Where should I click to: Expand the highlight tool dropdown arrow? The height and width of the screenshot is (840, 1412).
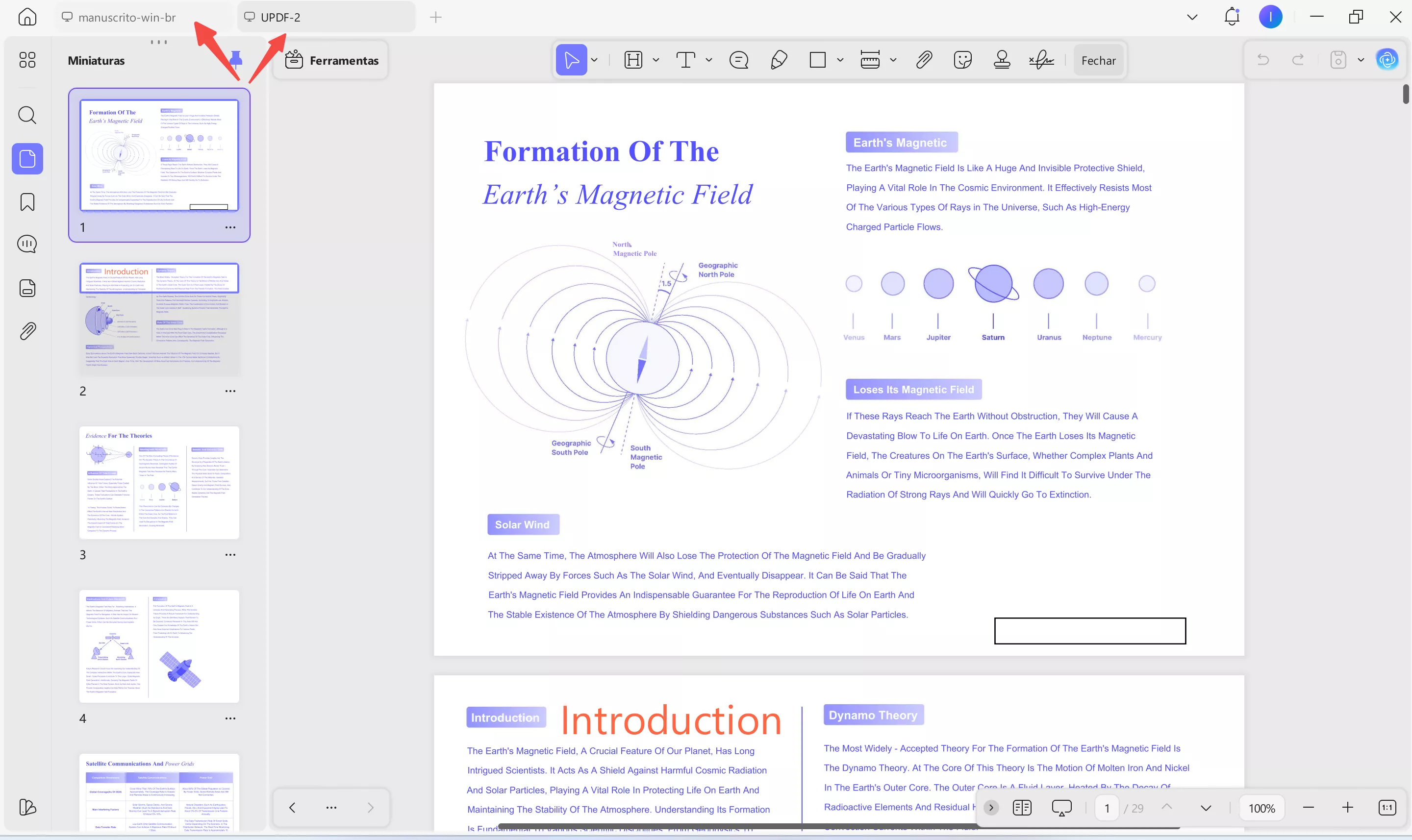click(656, 60)
